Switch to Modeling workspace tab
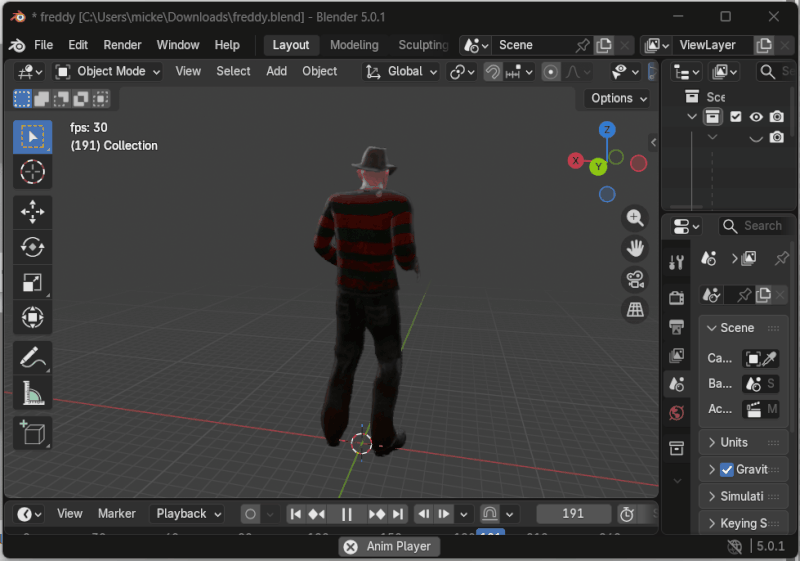Viewport: 800px width, 561px height. (x=354, y=45)
